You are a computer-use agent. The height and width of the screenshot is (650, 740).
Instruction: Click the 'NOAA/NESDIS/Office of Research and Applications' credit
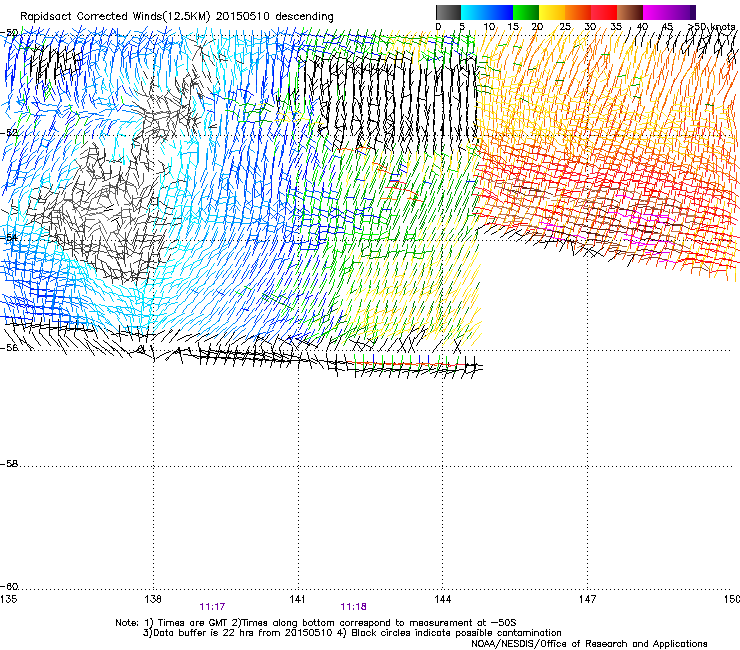(589, 644)
